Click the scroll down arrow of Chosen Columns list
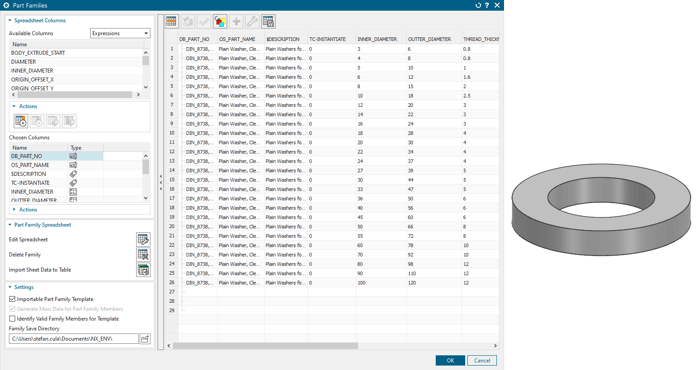700x370 pixels. click(x=146, y=198)
